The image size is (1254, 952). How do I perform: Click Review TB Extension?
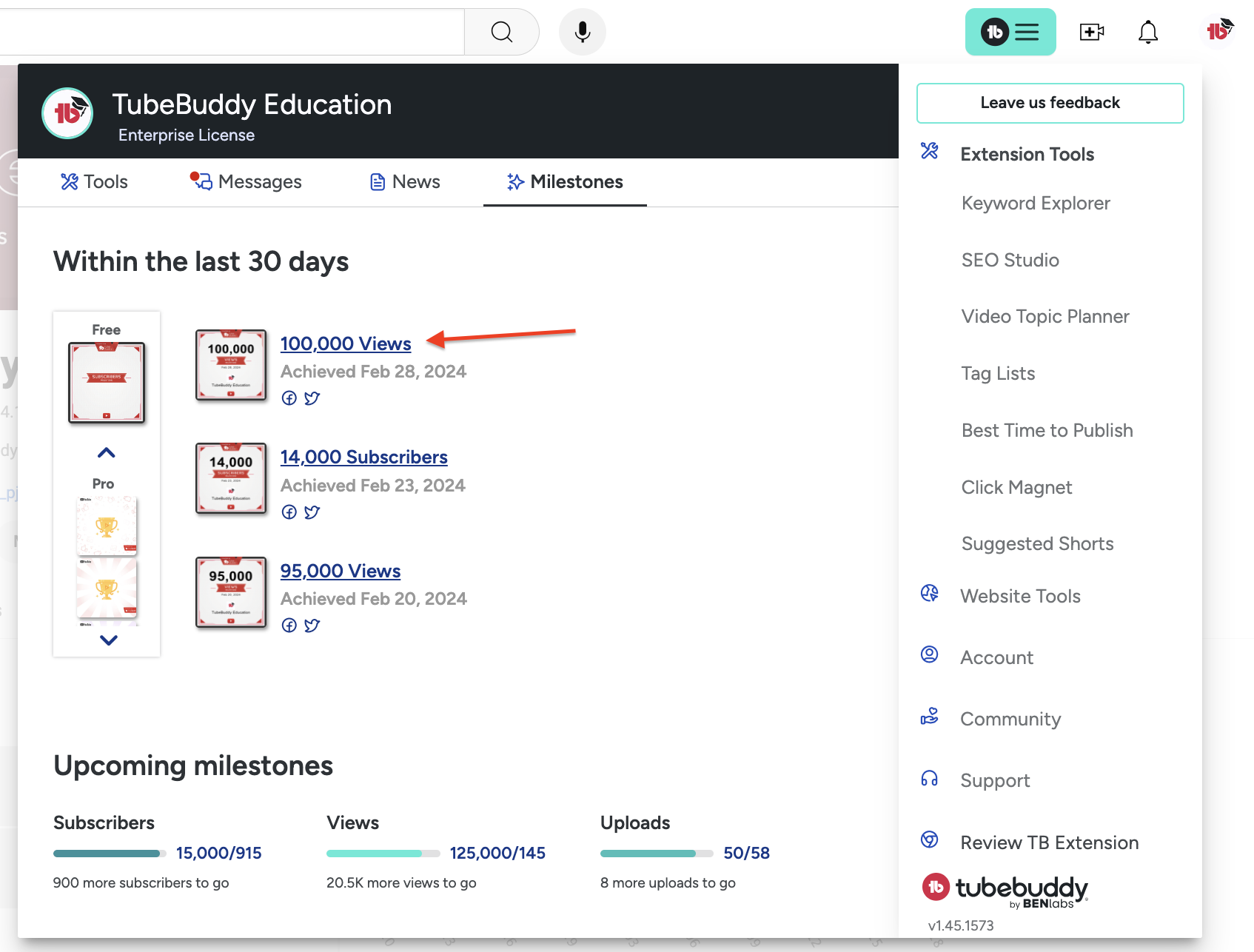tap(1049, 843)
